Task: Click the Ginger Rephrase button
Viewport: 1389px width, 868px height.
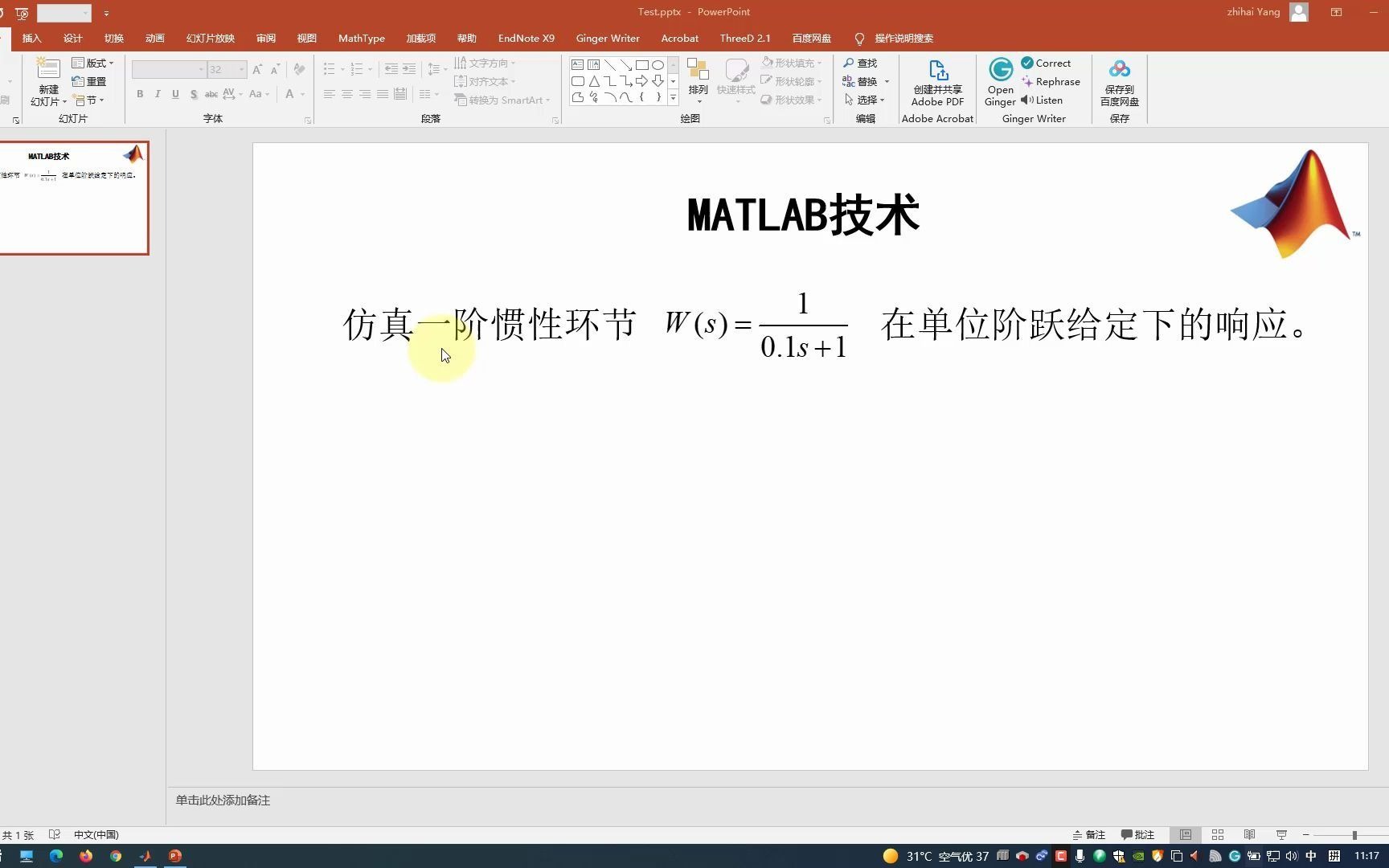Action: 1051,81
